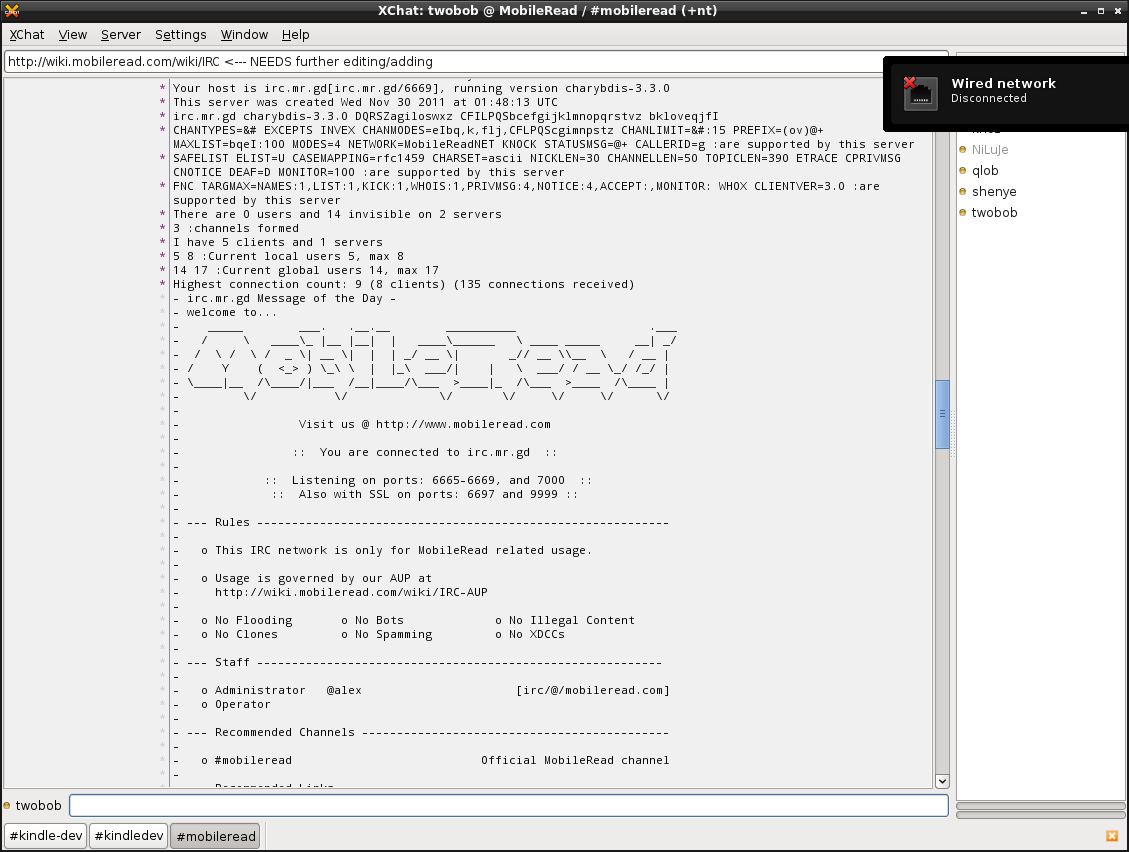Click the Wired network Disconnected notification
This screenshot has width=1129, height=852.
(x=1006, y=94)
